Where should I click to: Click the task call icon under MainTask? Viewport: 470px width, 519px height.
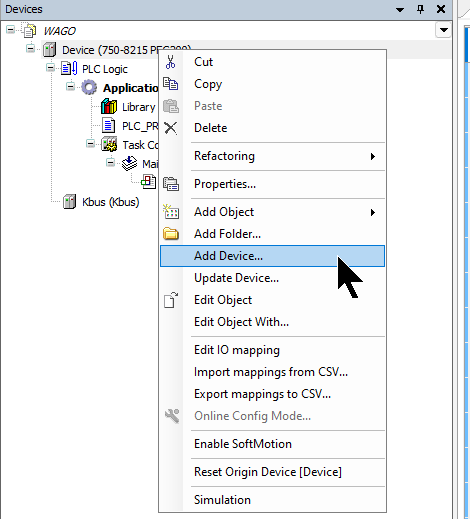point(148,182)
